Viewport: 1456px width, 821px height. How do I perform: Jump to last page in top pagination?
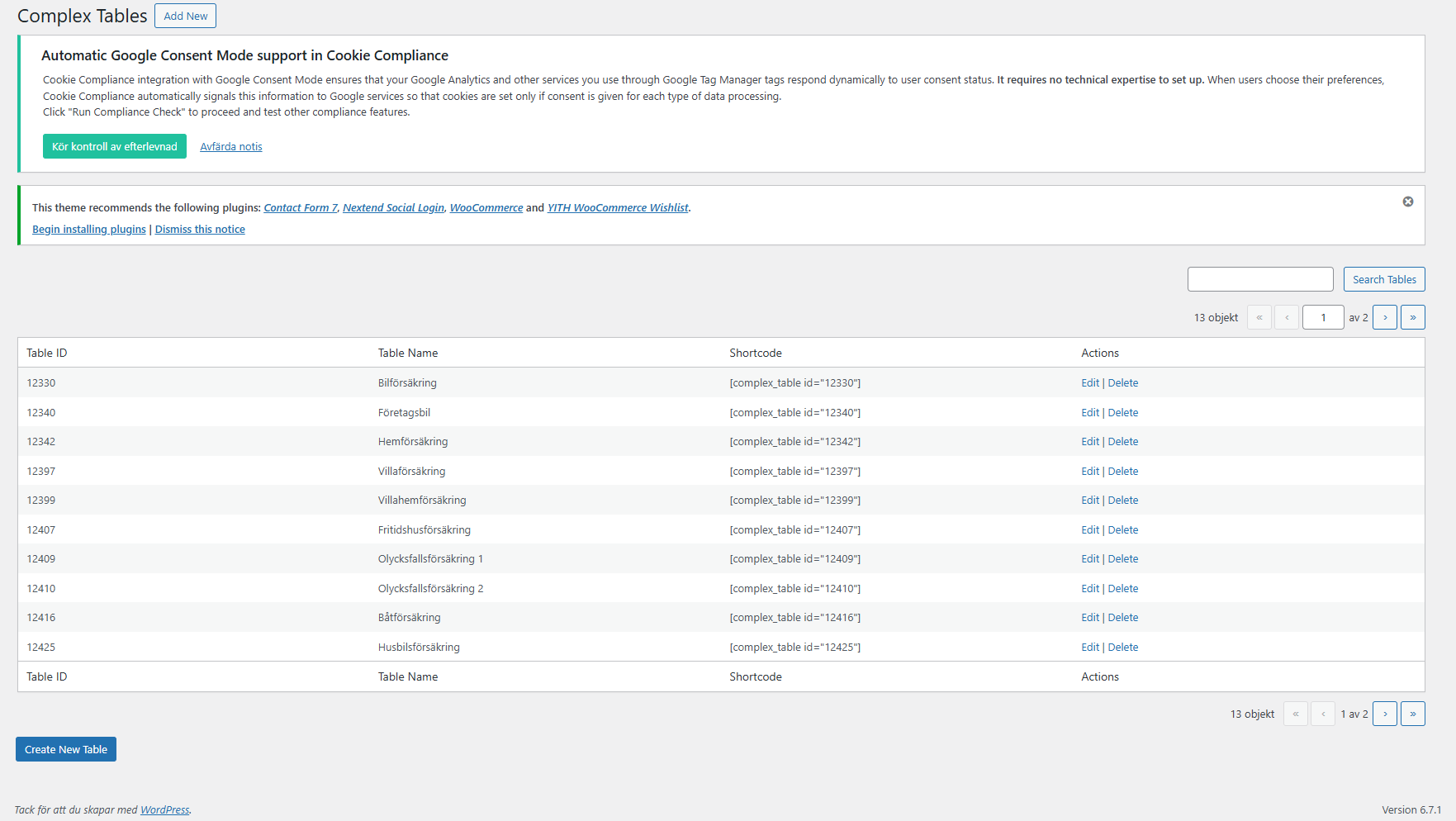coord(1412,317)
